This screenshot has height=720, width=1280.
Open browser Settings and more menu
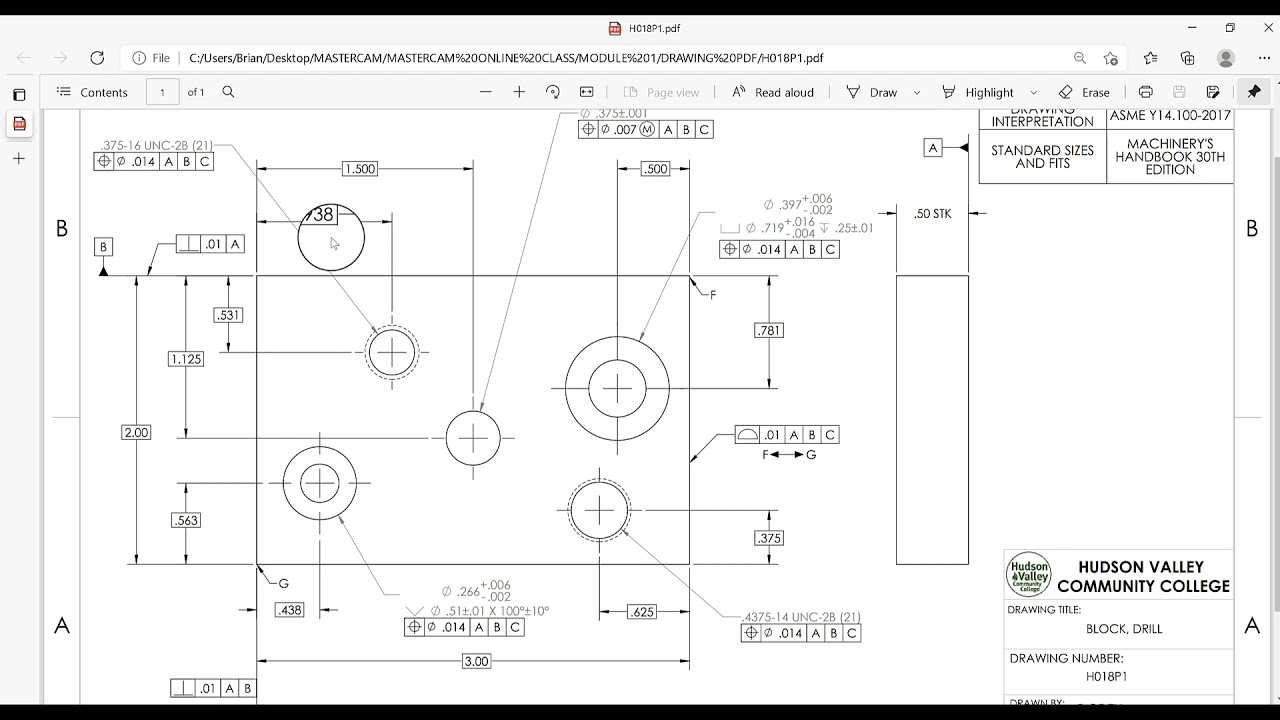(x=1262, y=58)
